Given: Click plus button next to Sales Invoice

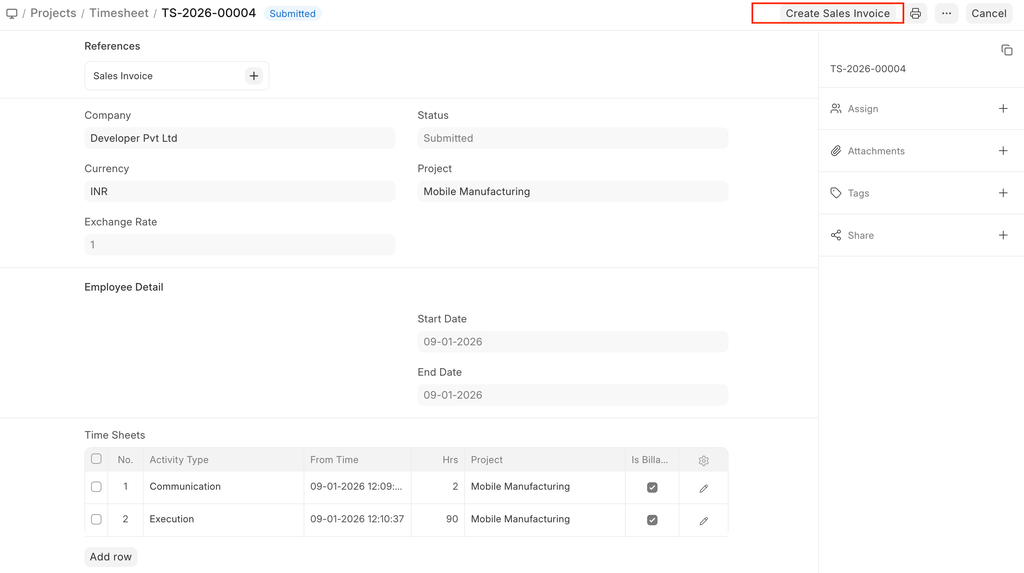Looking at the screenshot, I should pos(254,76).
